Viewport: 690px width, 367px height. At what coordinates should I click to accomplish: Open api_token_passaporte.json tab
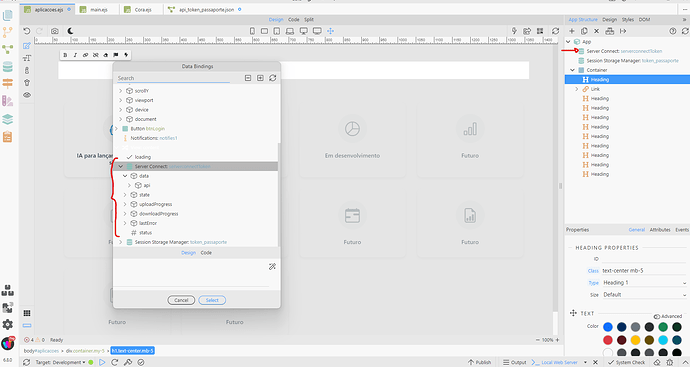click(205, 9)
